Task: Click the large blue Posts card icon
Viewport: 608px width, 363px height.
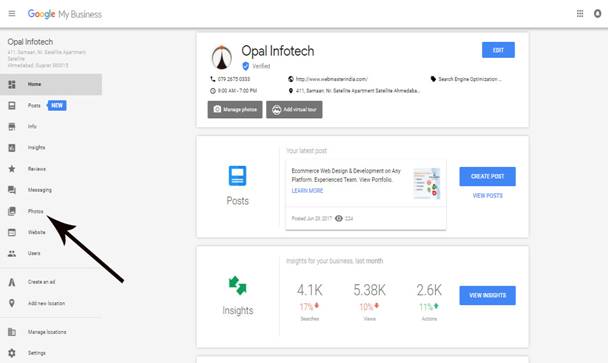Action: pos(237,176)
